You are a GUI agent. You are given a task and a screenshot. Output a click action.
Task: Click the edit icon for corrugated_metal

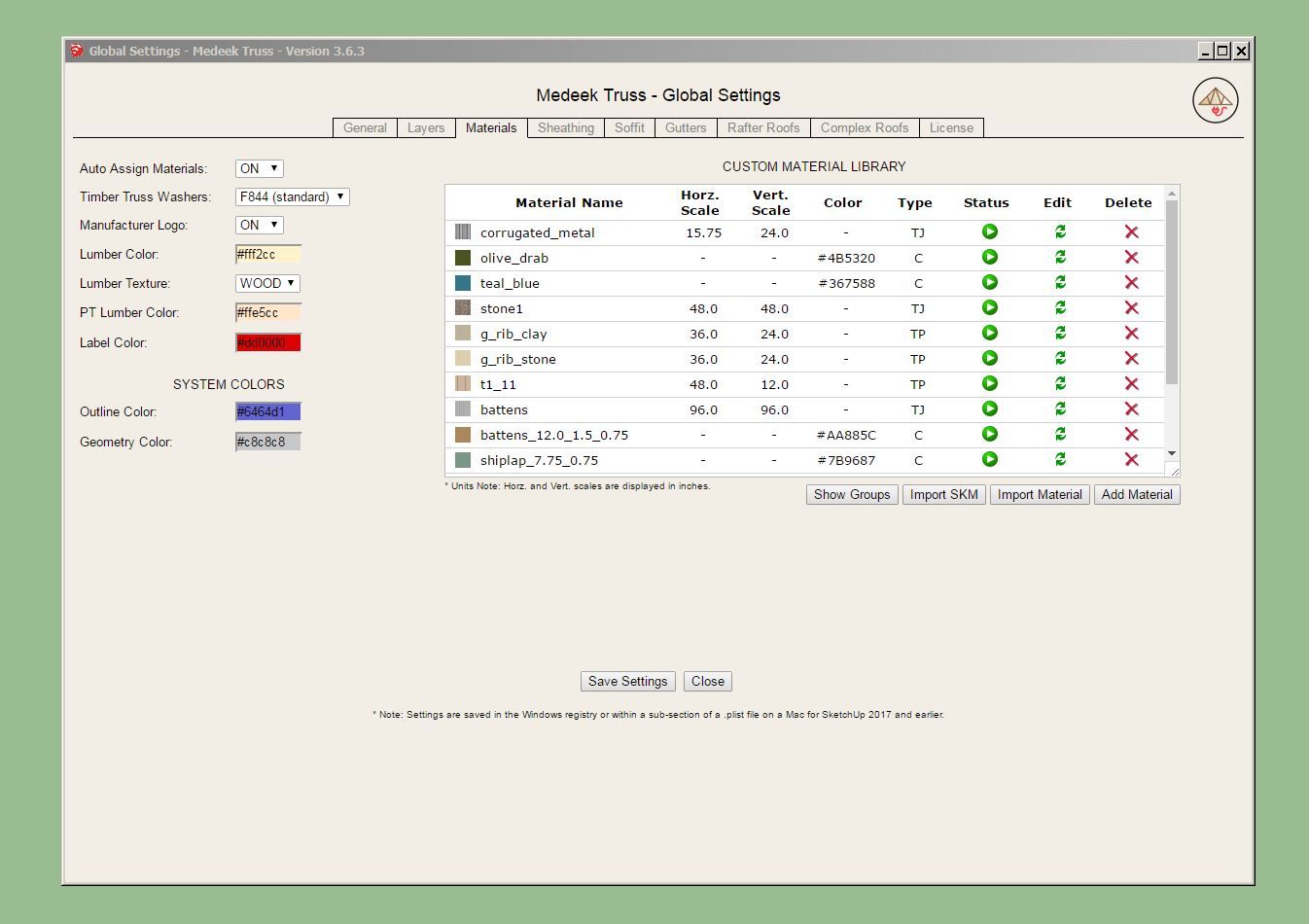point(1060,232)
